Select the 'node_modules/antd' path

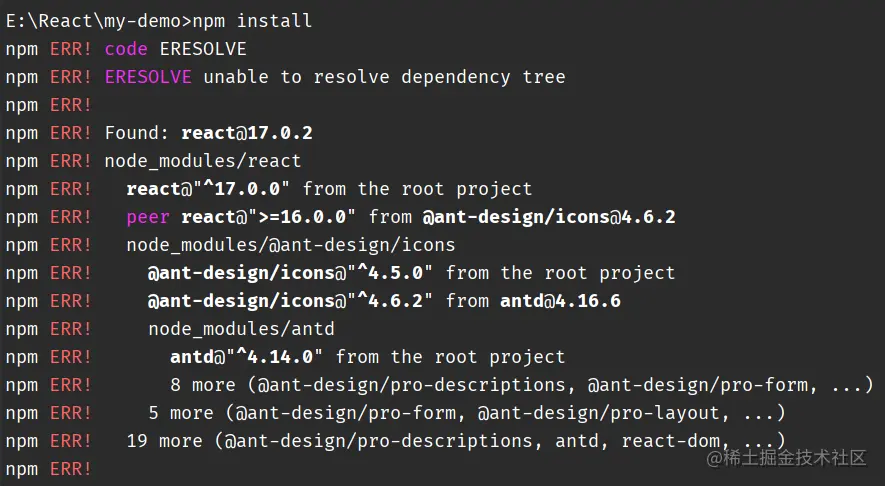coord(242,329)
